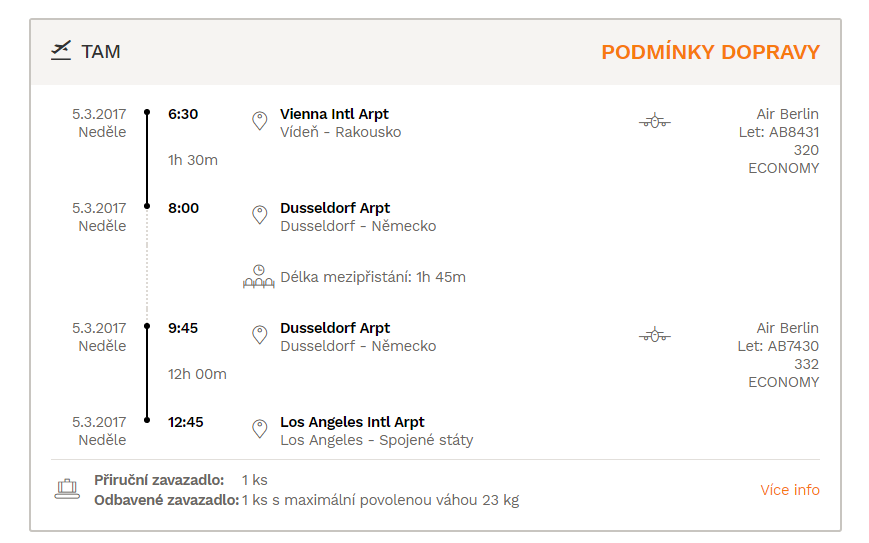Click the airplane icon for flight AB7430
869x543 pixels.
click(655, 335)
